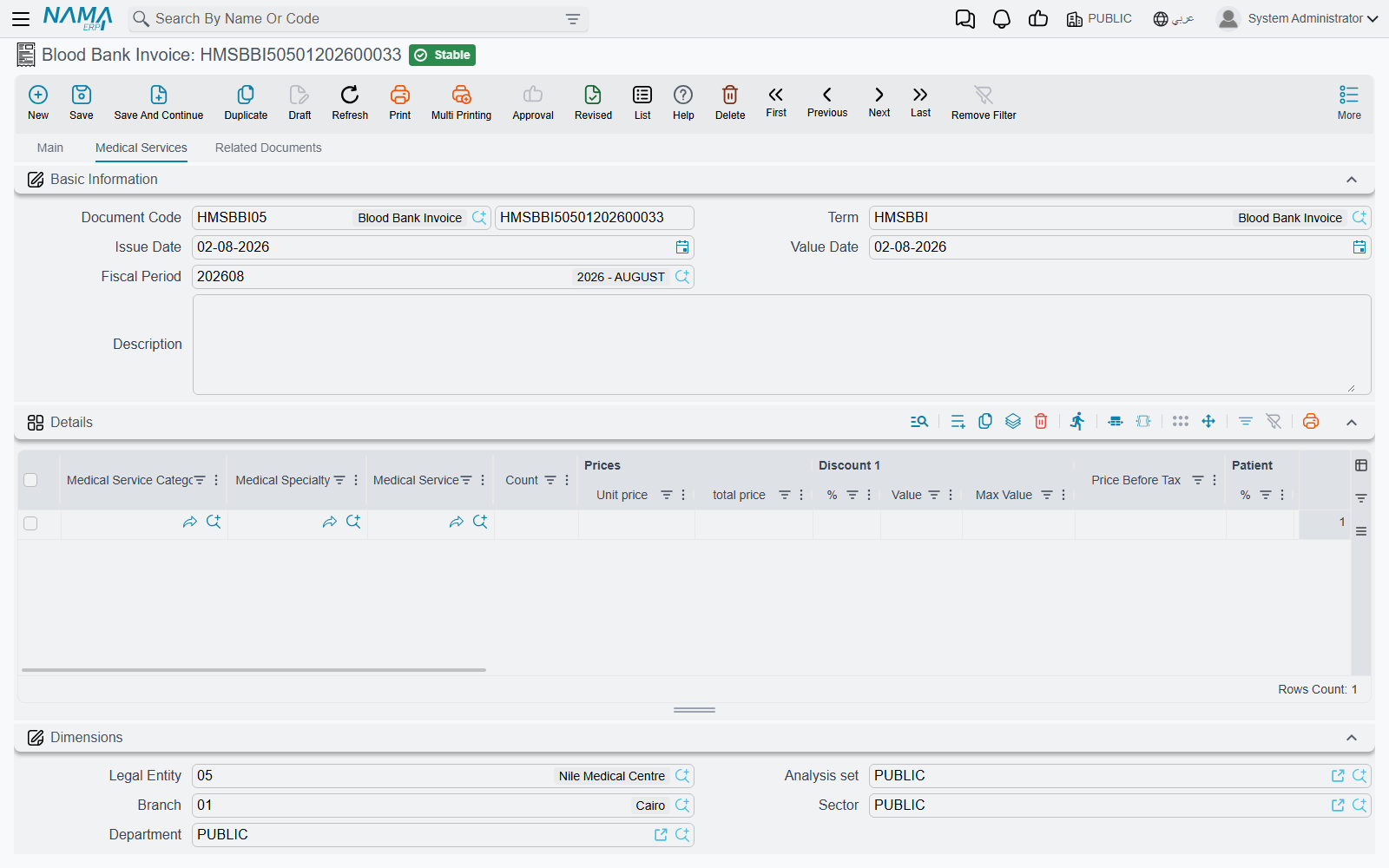Duplicate the current invoice
The image size is (1389, 868).
246,102
